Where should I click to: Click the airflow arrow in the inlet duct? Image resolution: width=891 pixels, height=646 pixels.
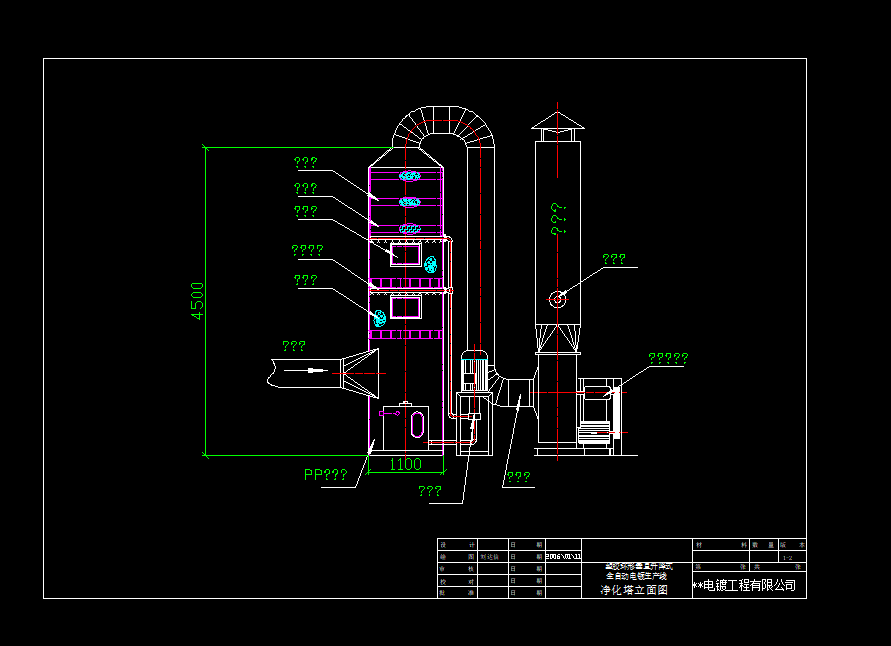click(306, 370)
